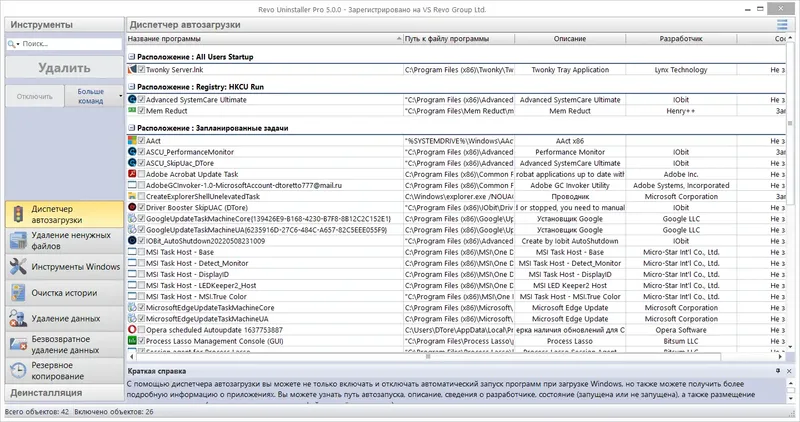Click the Adobe Acrobat Update Task icon
800x422 pixels.
[x=132, y=174]
